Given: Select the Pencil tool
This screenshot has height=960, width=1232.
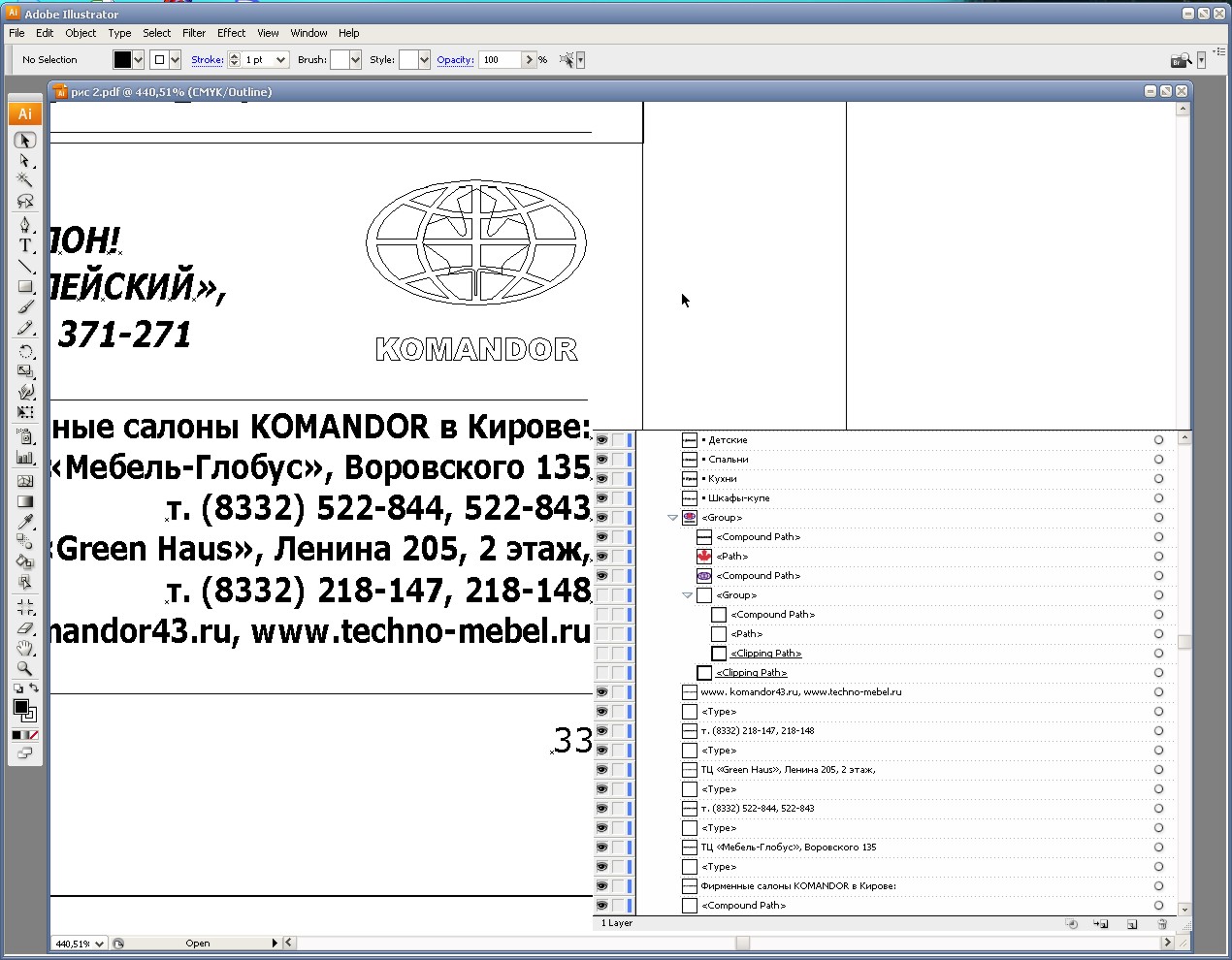Looking at the screenshot, I should 25,327.
